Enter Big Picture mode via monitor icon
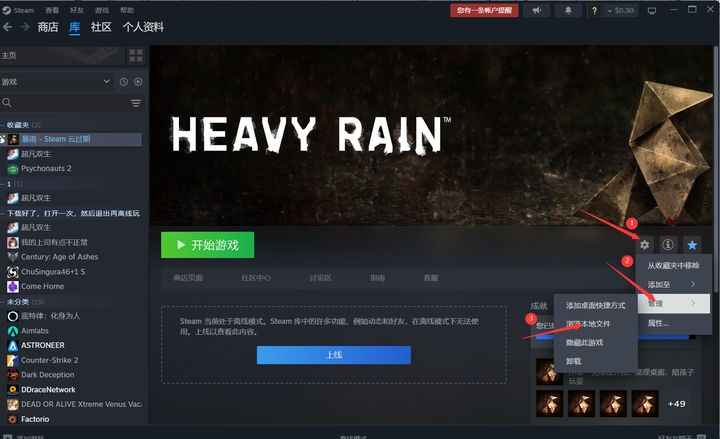 coord(652,11)
